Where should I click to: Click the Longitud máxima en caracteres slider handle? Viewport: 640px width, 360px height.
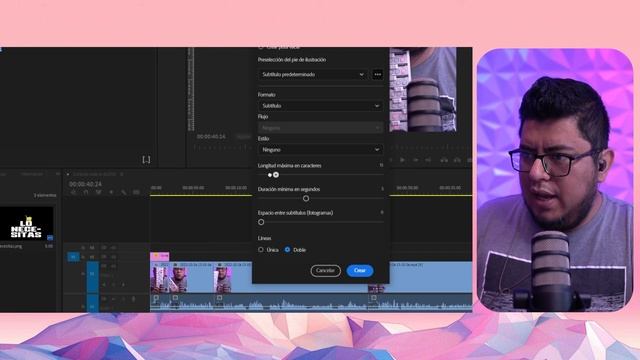point(276,175)
